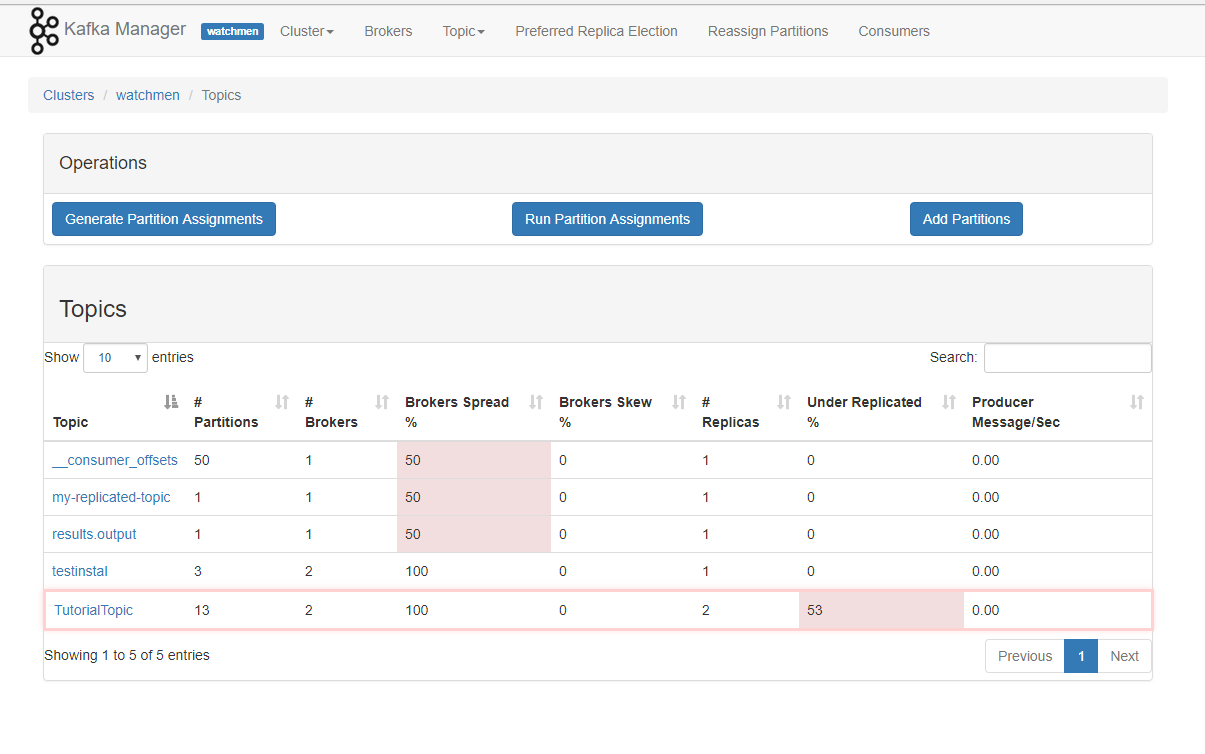
Task: Sort by Brokers Spread % icon
Action: [x=536, y=402]
